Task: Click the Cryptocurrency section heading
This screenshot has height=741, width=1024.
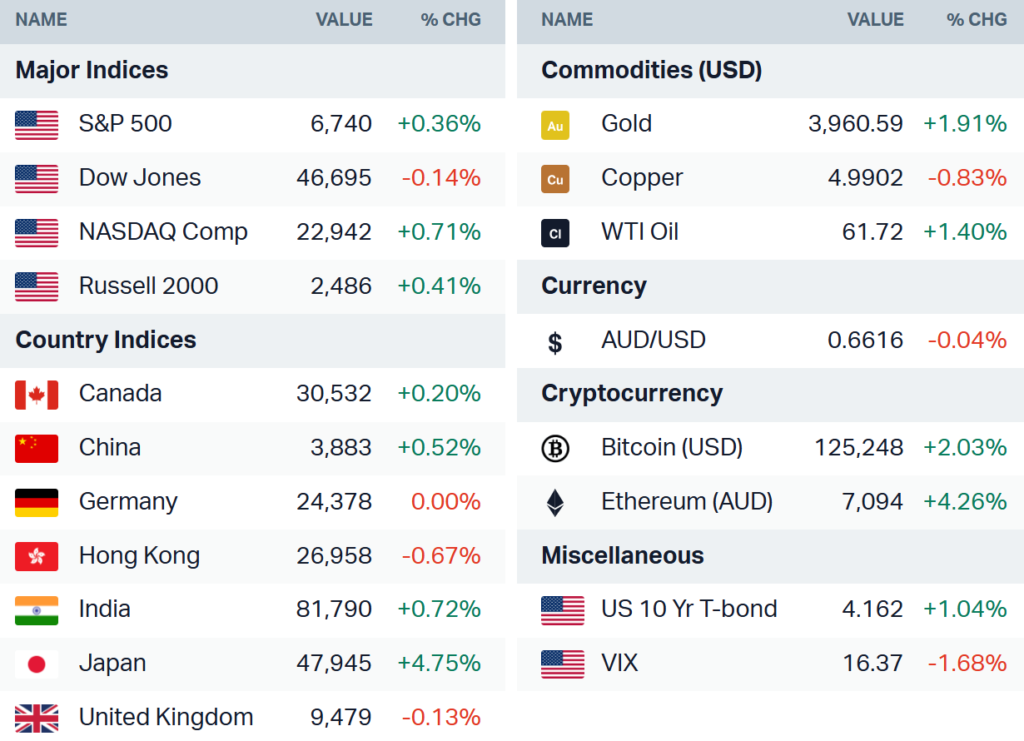Action: point(633,394)
